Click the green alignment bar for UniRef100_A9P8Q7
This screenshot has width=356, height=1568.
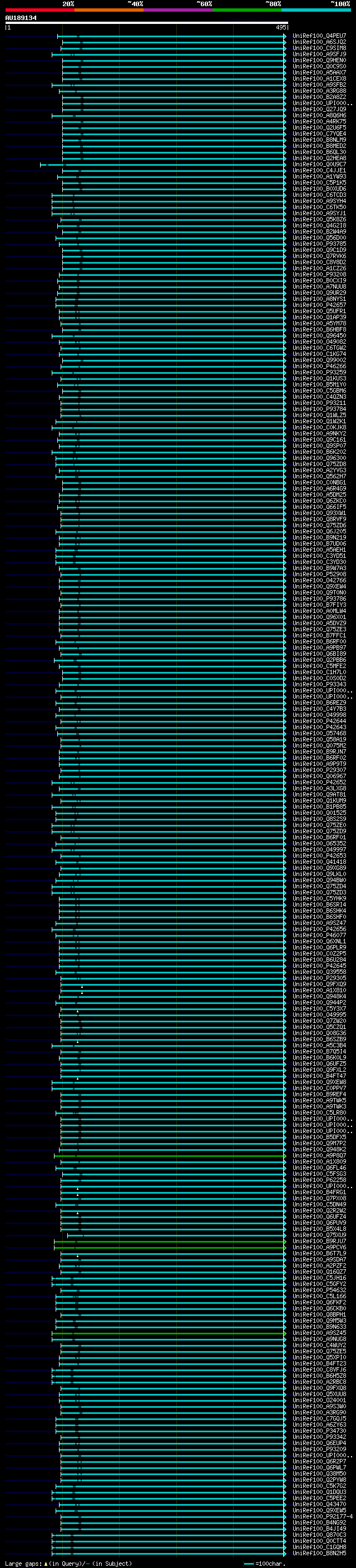click(170, 1155)
